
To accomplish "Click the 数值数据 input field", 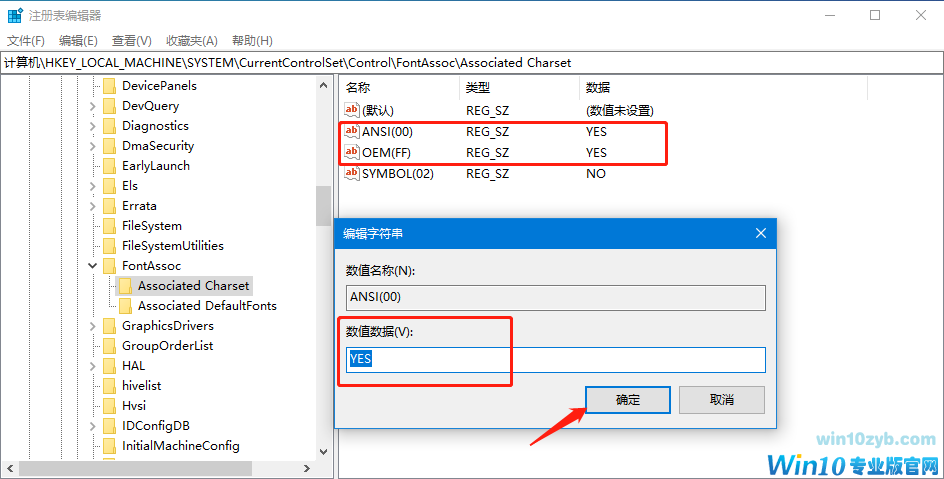I will pos(556,360).
